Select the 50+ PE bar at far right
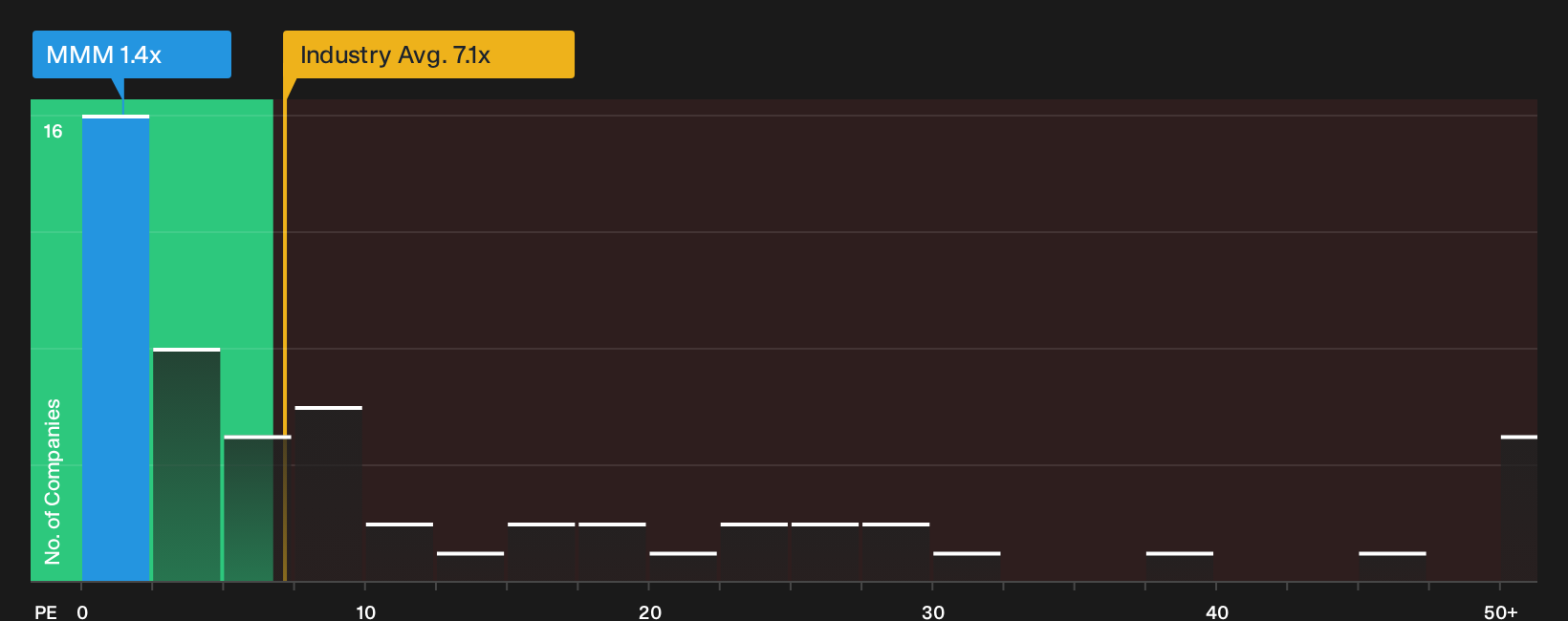 coord(1519,509)
